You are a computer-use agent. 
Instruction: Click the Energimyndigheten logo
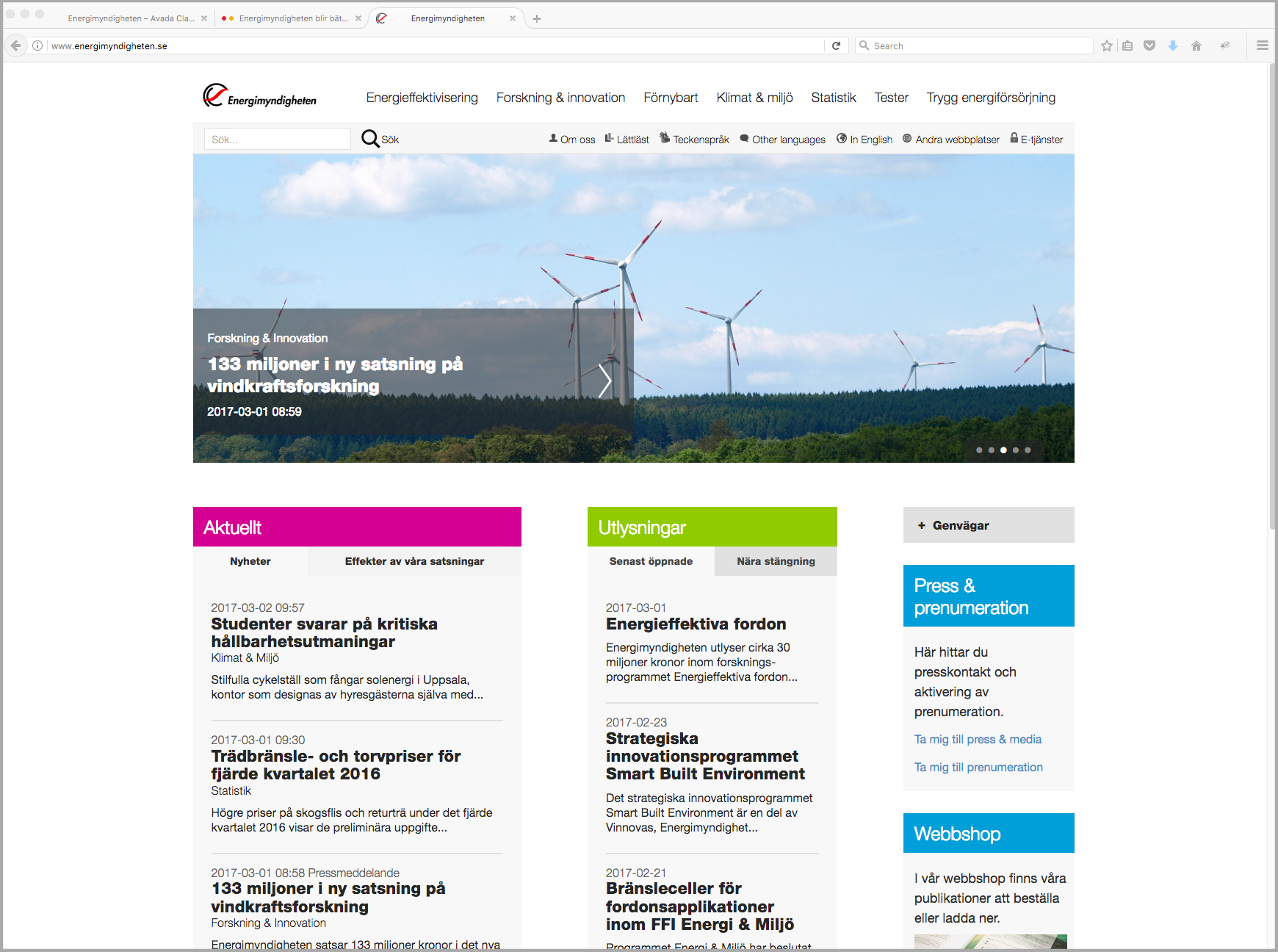(x=259, y=96)
